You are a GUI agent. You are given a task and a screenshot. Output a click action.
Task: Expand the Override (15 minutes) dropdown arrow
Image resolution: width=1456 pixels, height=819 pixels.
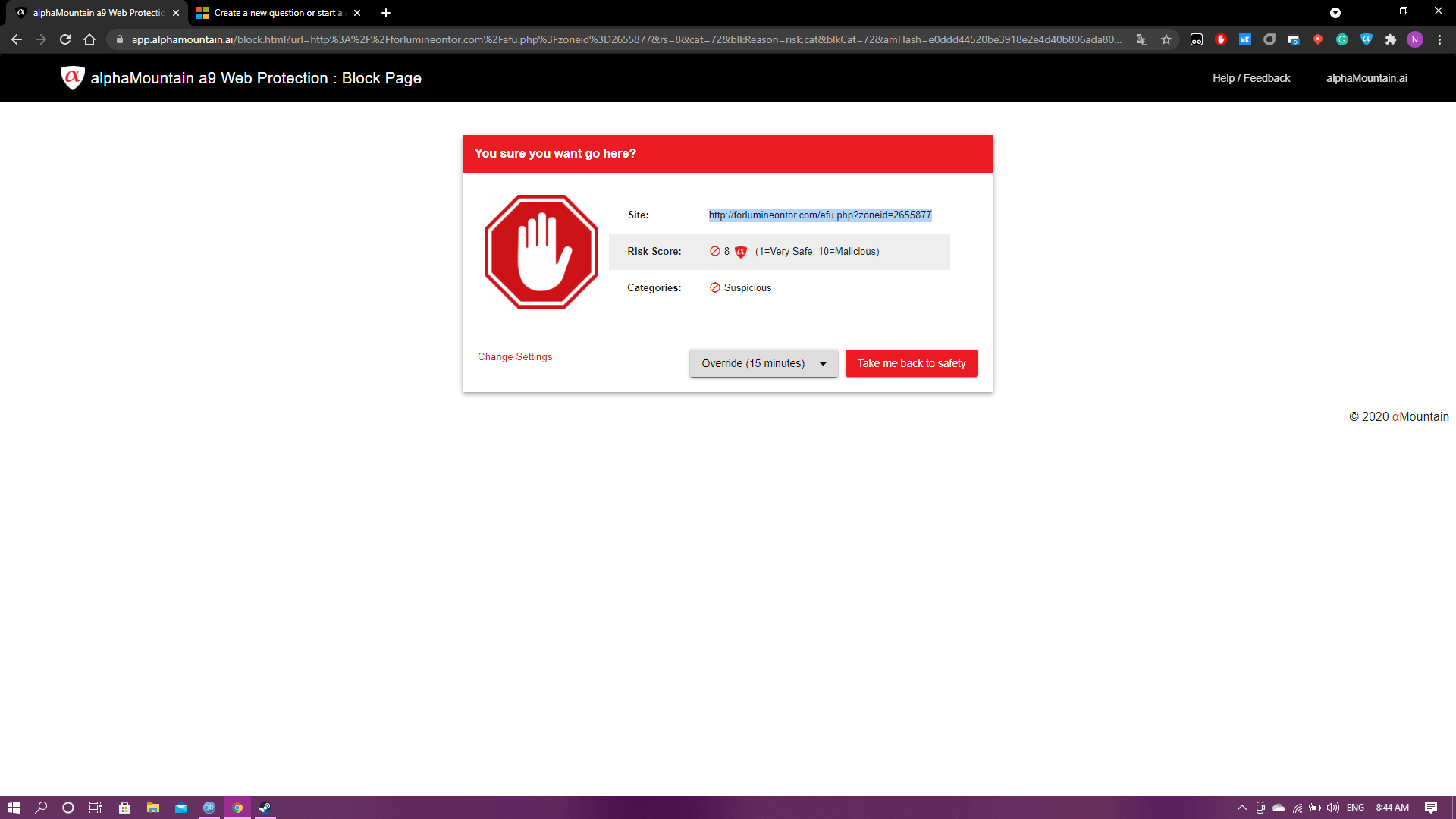823,363
